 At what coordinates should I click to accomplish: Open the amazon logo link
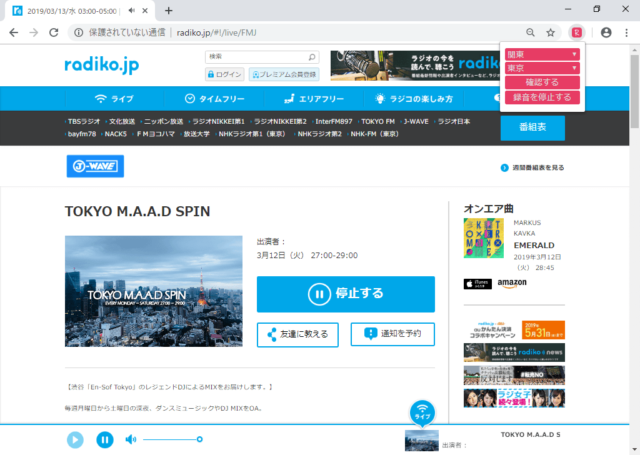coord(512,283)
